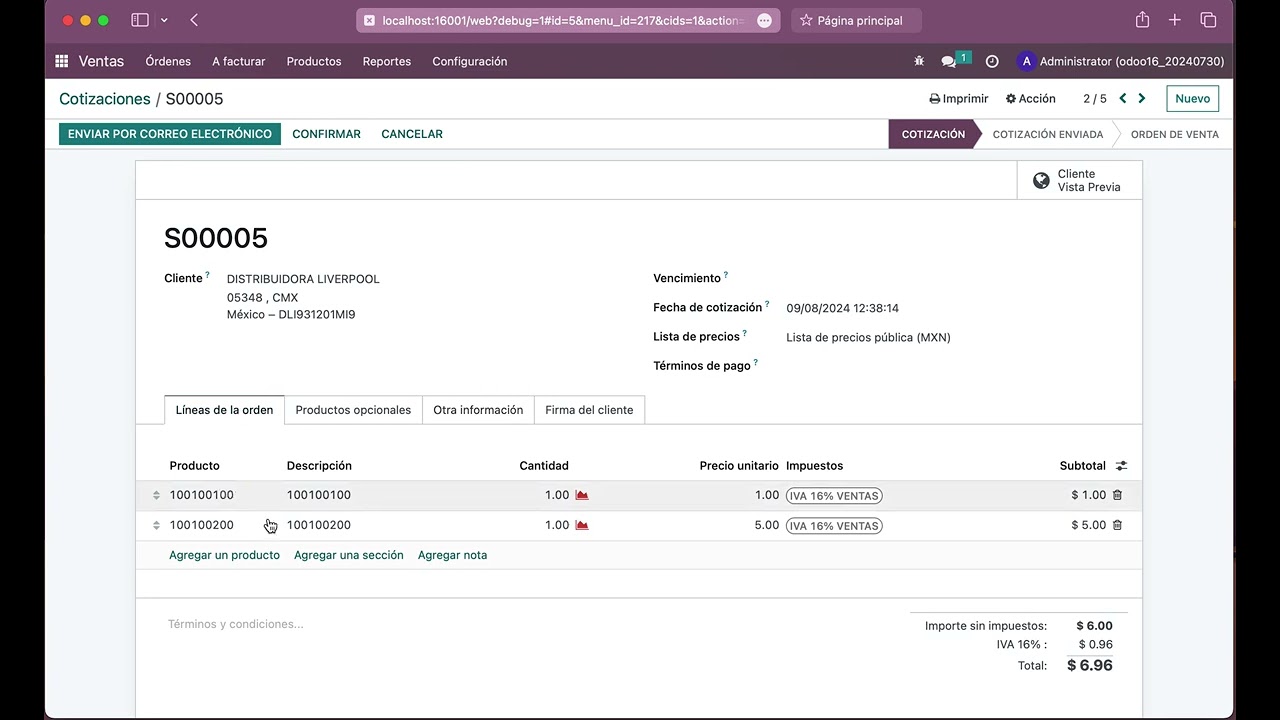Go to next record arrow
Screen dimensions: 1280x720
[x=1142, y=98]
